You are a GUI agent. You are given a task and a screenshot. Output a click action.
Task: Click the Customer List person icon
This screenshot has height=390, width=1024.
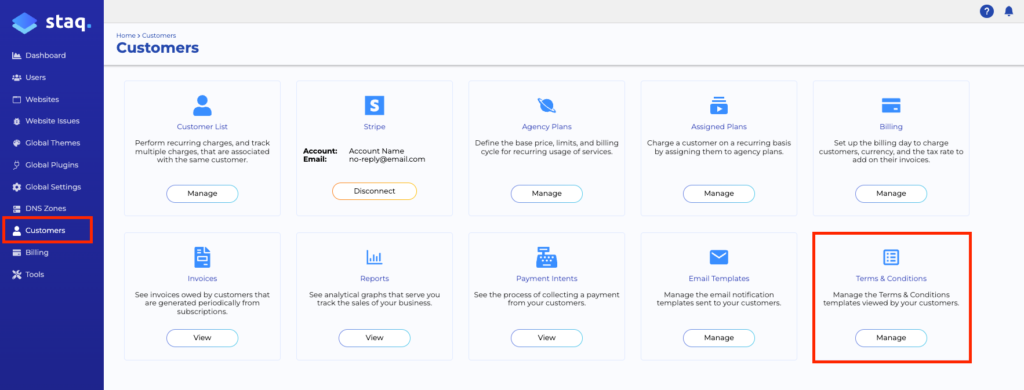point(202,105)
